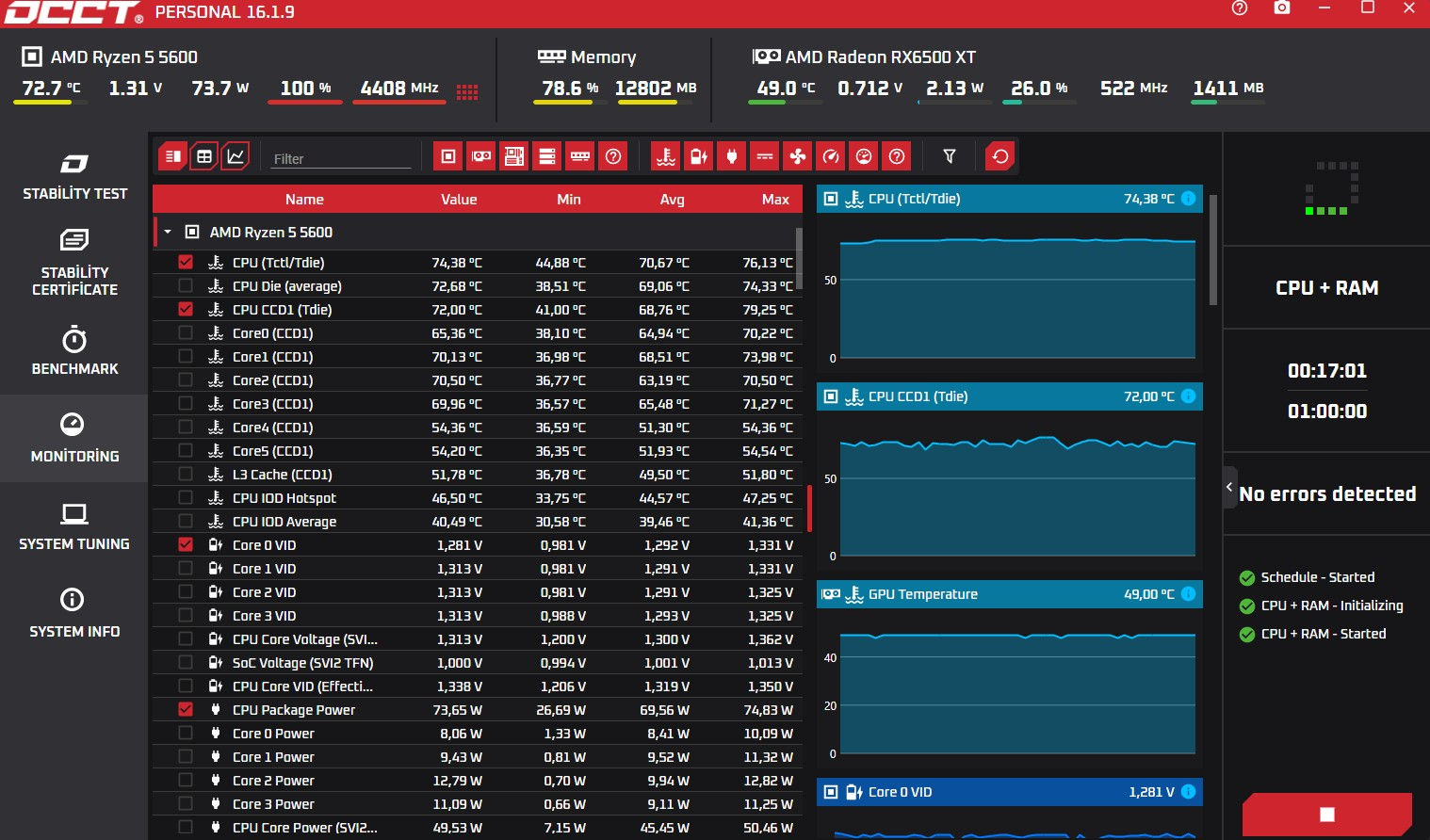
Task: Toggle the current sensor filter icon
Action: [765, 156]
